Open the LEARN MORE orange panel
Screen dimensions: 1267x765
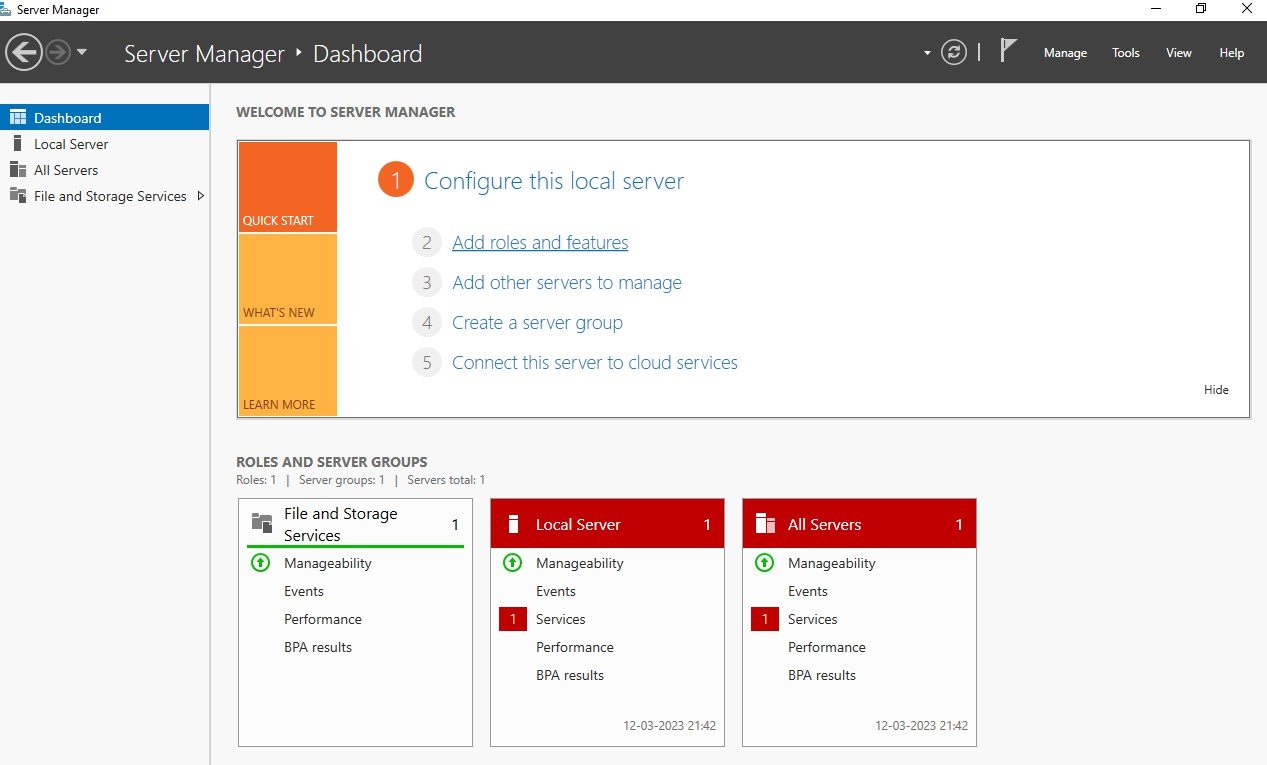point(288,371)
